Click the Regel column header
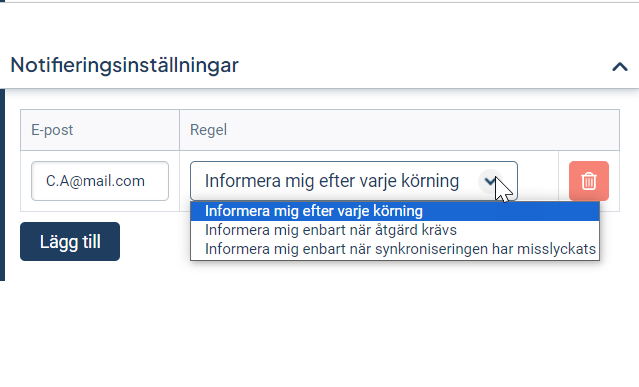 [x=208, y=130]
